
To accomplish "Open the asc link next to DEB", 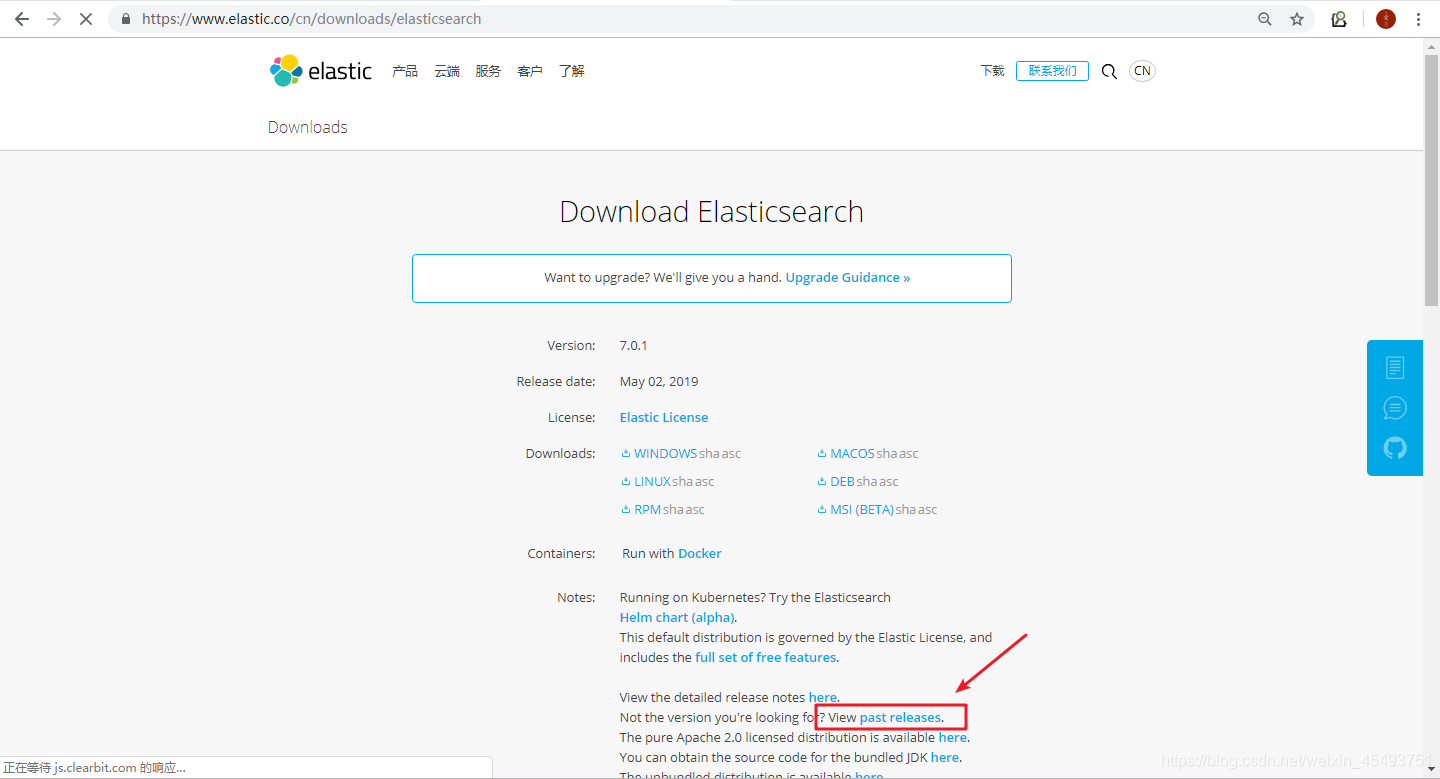I will click(x=888, y=482).
